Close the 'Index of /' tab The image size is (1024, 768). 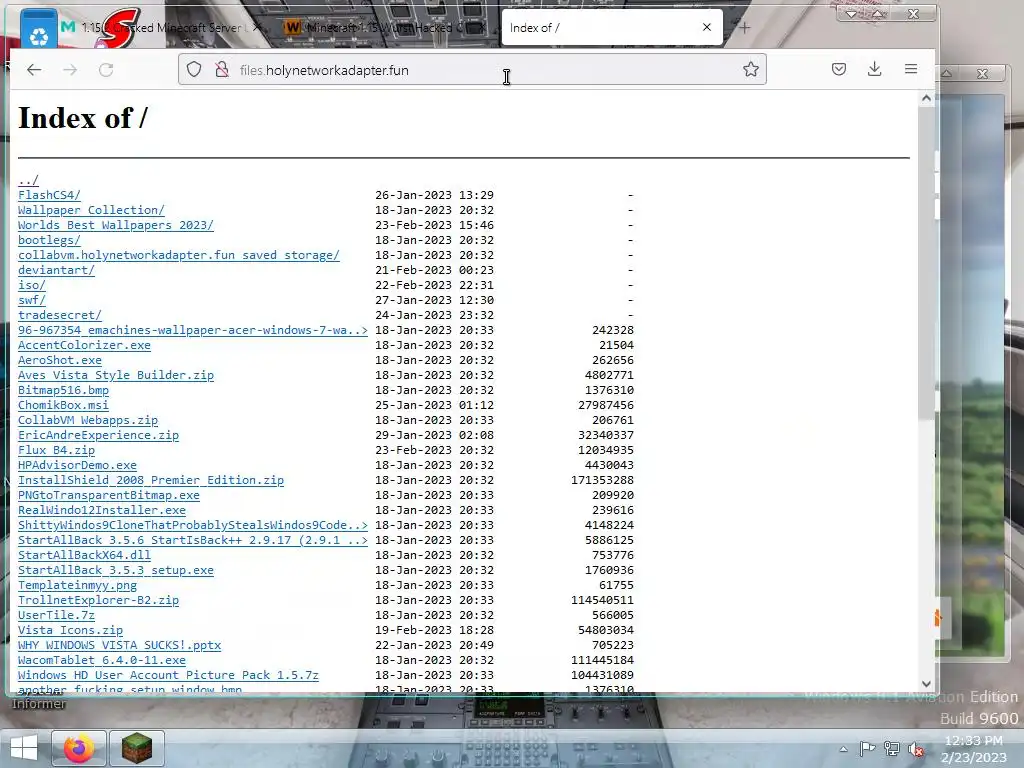point(707,27)
